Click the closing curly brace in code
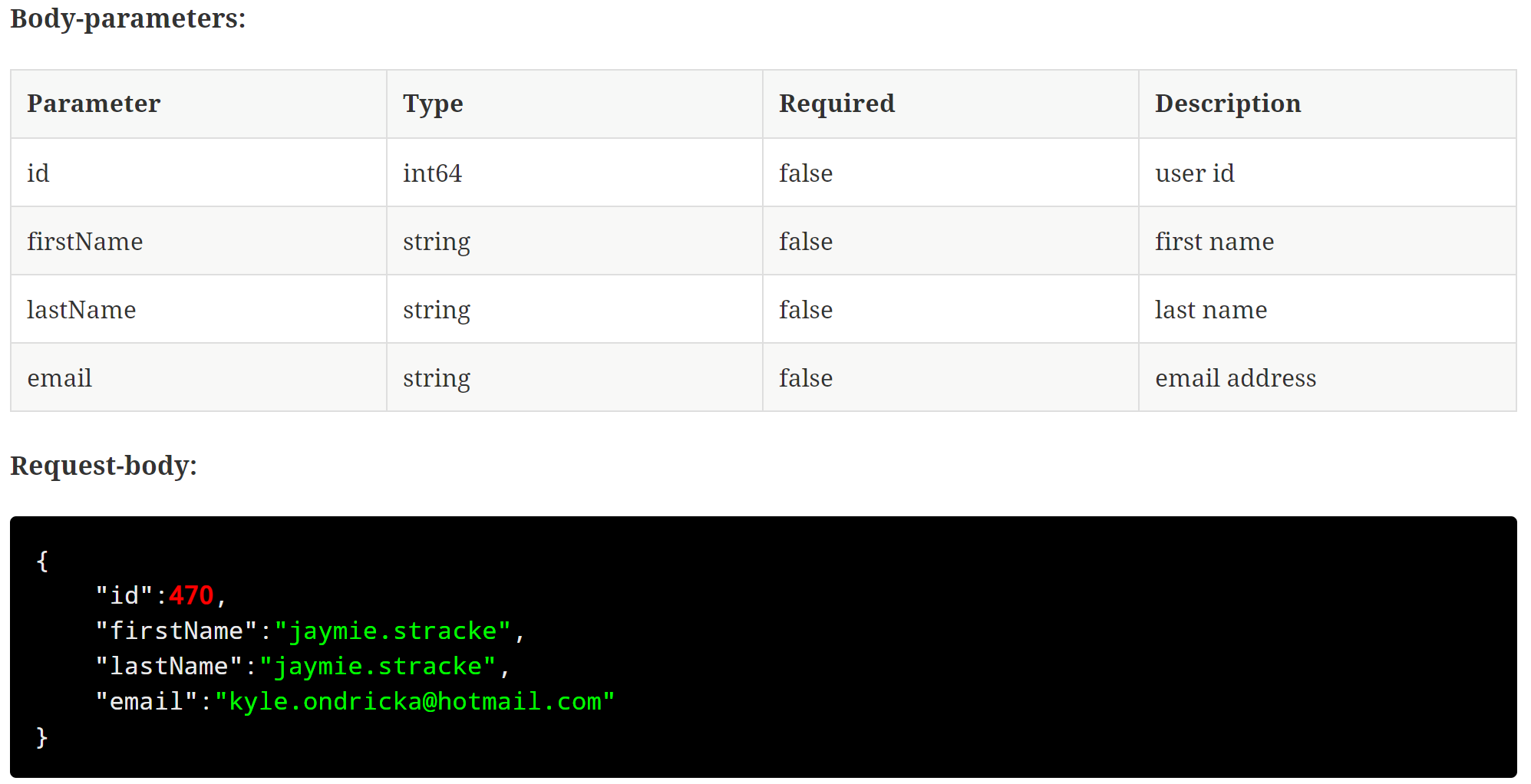 42,737
